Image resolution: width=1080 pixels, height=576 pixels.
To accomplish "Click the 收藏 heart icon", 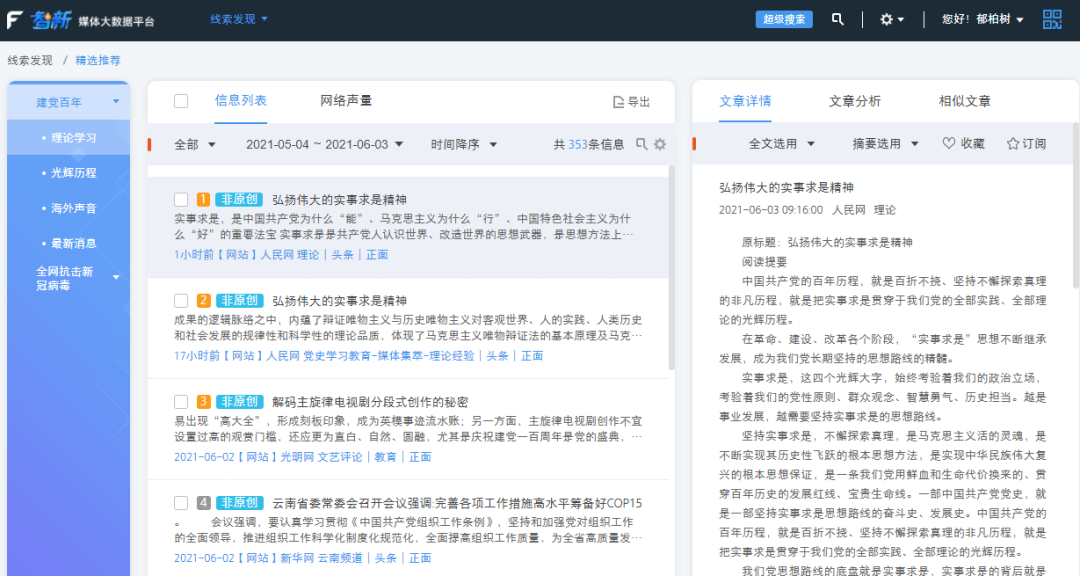I will click(949, 144).
